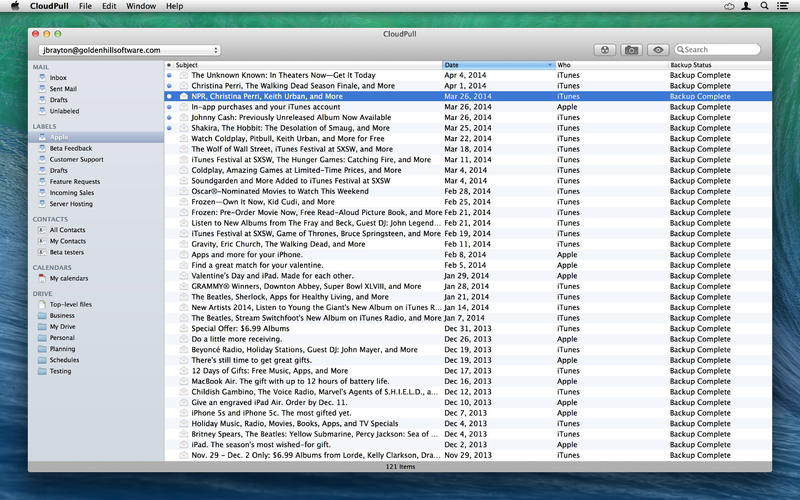Toggle the eye preview button in toolbar
This screenshot has width=800, height=500.
coord(657,49)
